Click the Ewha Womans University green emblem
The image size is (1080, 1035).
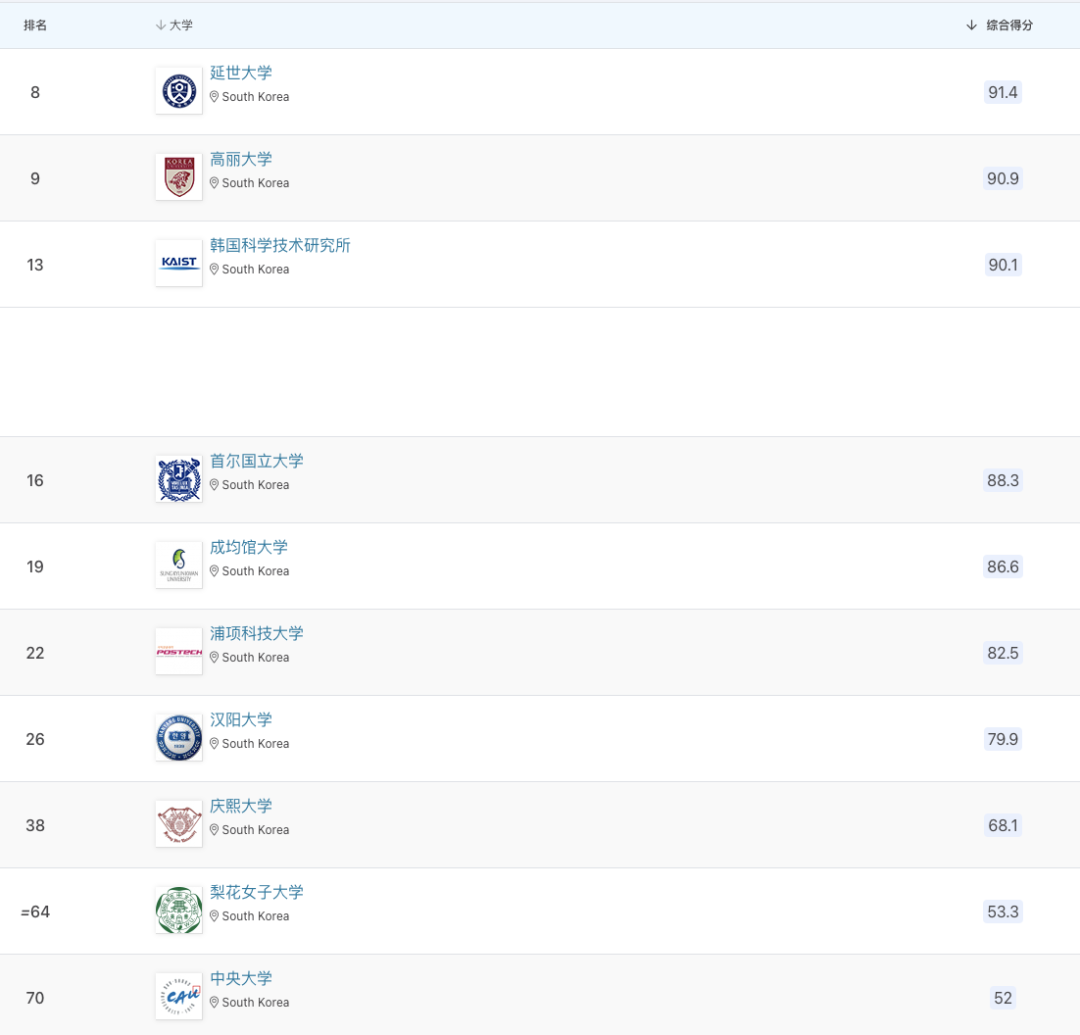point(179,910)
